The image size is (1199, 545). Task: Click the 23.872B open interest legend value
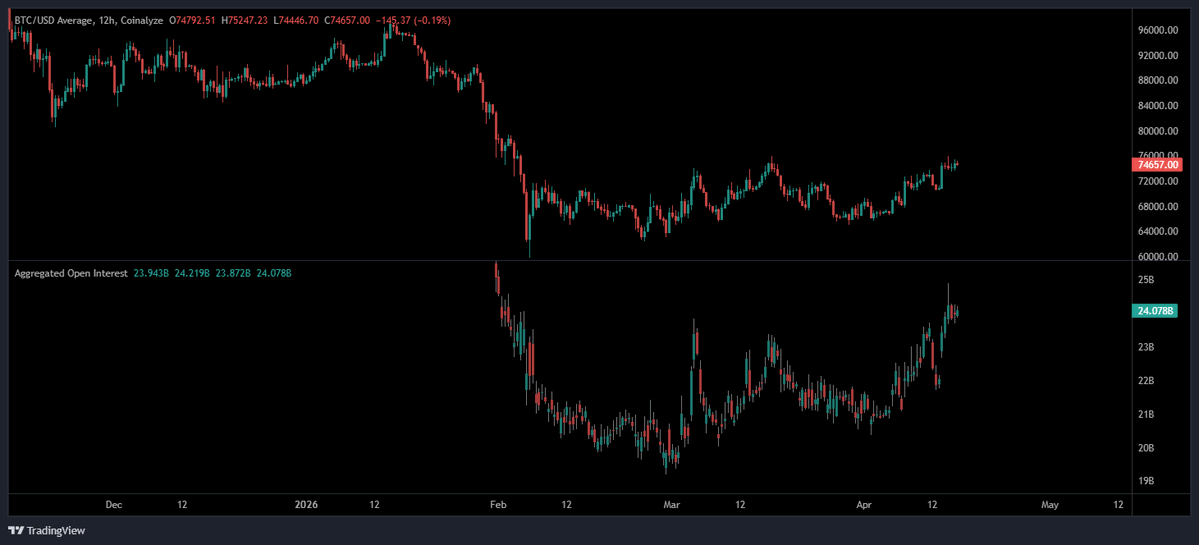[232, 272]
